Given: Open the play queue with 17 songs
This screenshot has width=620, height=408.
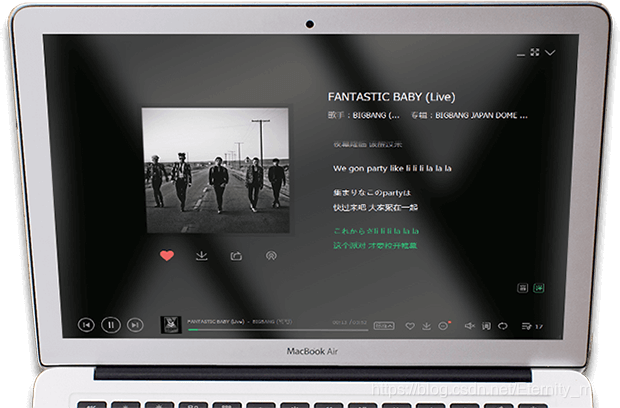Looking at the screenshot, I should [532, 326].
